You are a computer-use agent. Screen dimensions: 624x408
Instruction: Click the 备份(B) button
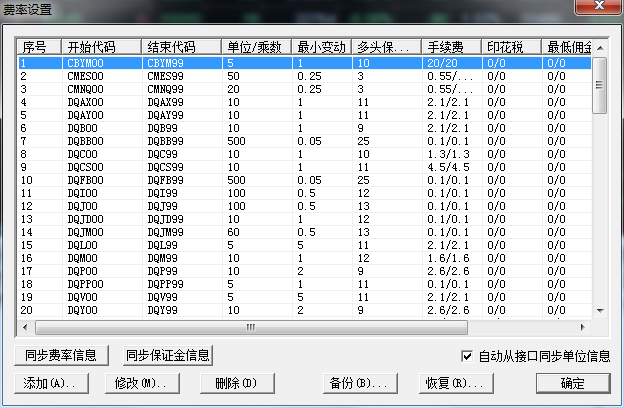click(x=360, y=383)
